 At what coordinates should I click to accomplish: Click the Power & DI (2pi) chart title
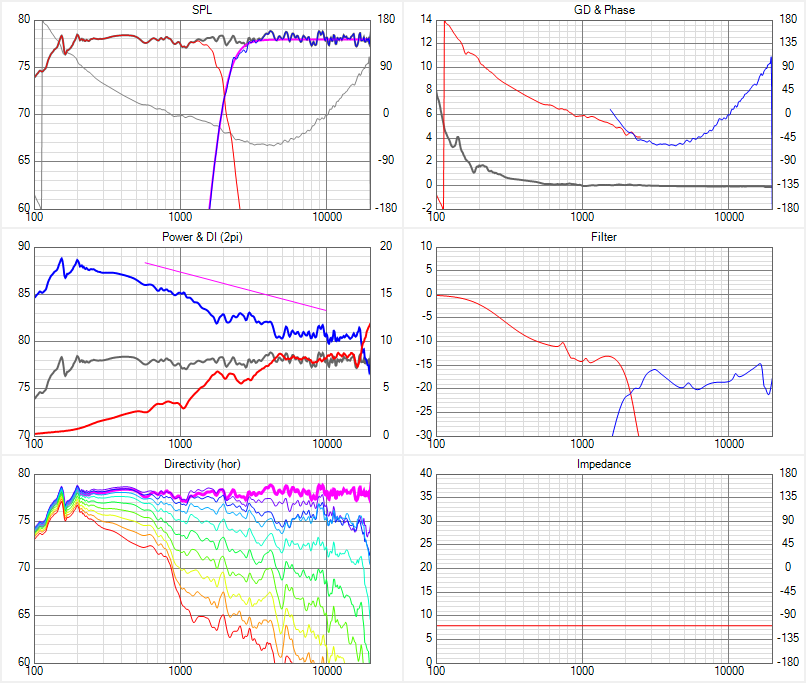[202, 238]
